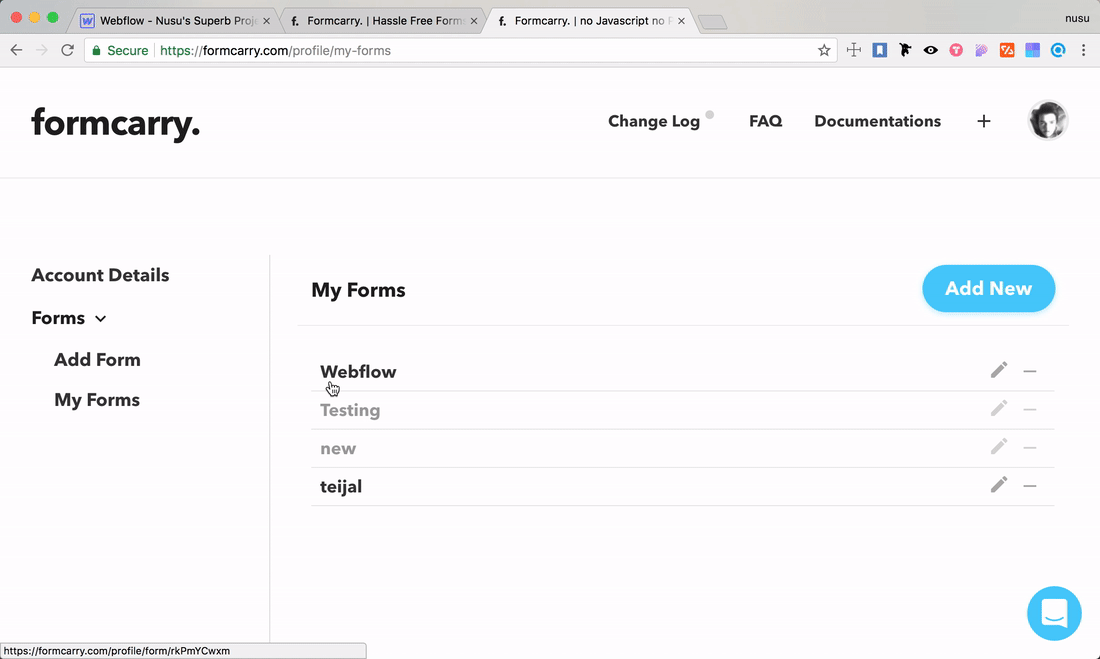This screenshot has height=659, width=1100.
Task: Open the Testing form entry
Action: (350, 410)
